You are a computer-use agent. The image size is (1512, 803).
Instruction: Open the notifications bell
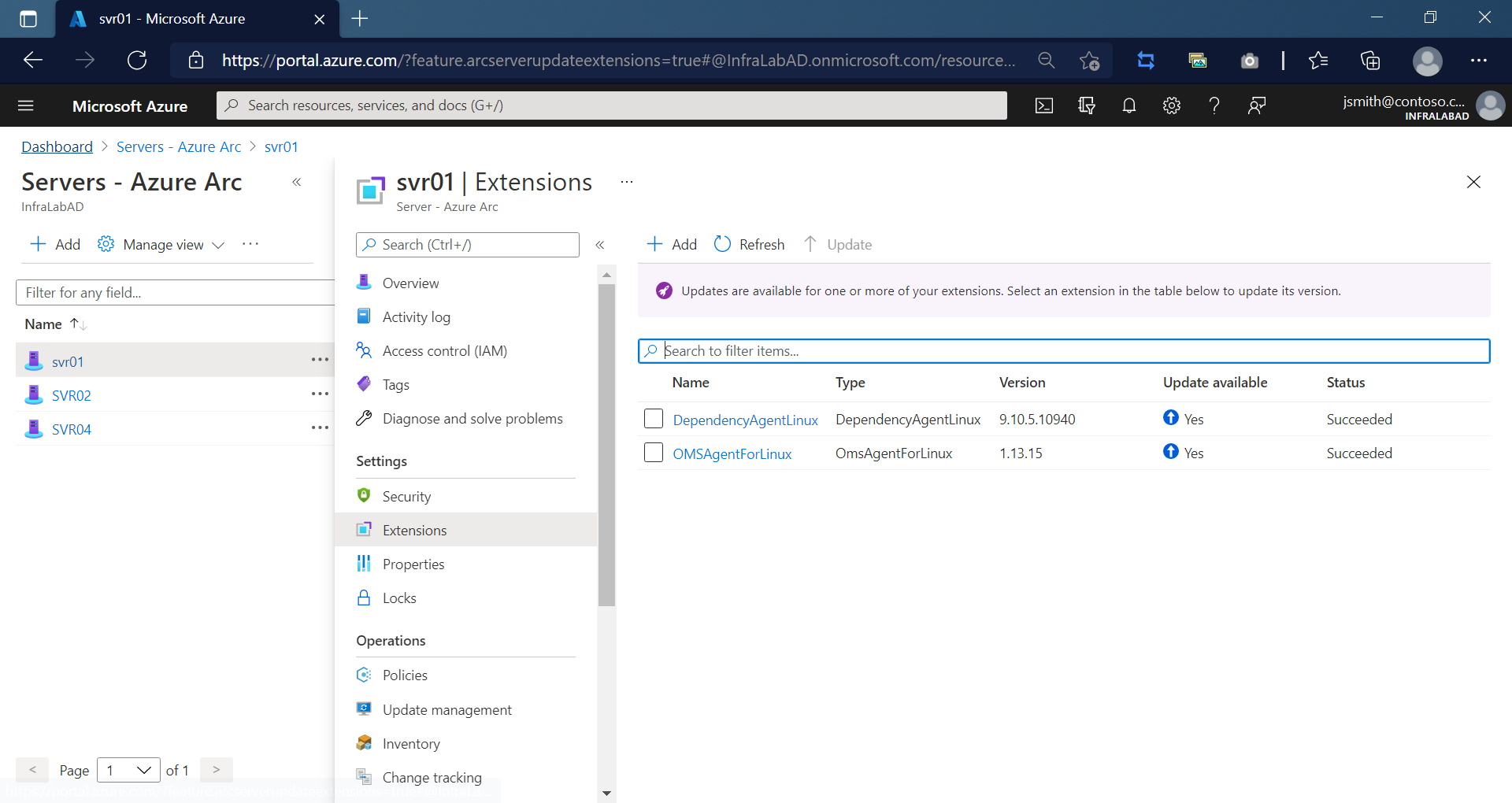[1128, 105]
